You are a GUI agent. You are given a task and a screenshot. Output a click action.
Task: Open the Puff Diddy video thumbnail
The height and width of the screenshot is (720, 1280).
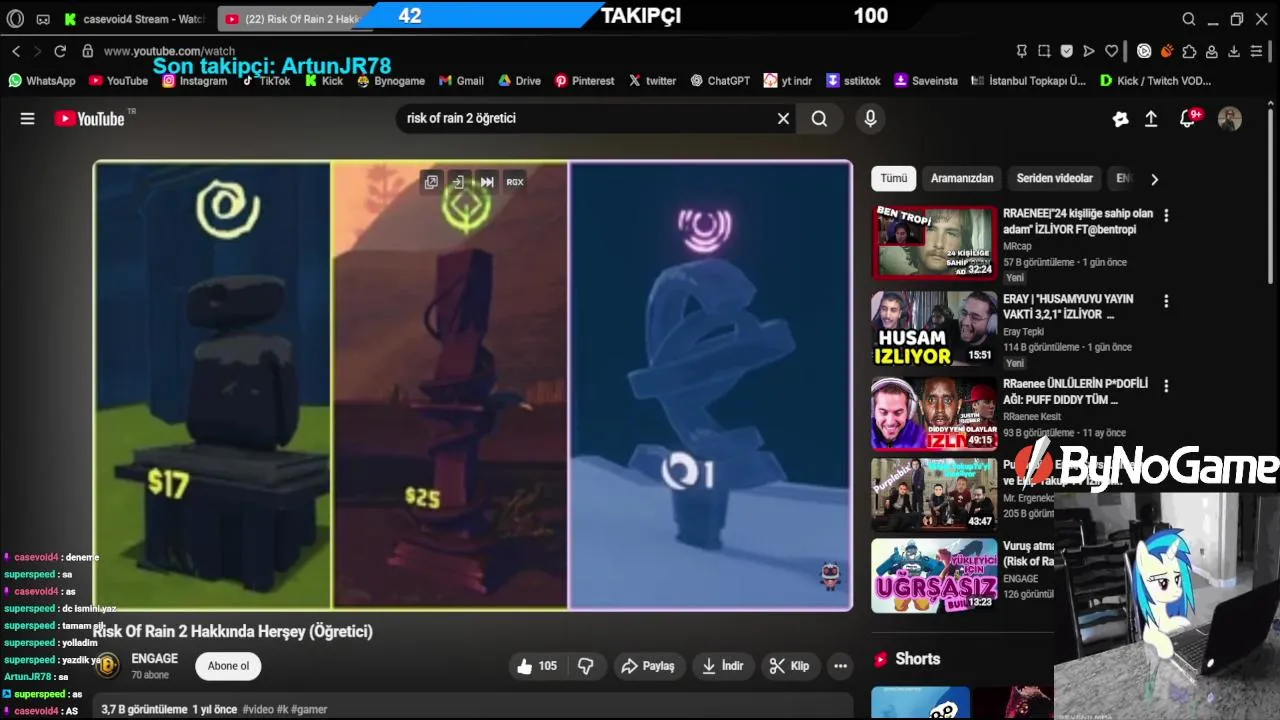coord(934,413)
